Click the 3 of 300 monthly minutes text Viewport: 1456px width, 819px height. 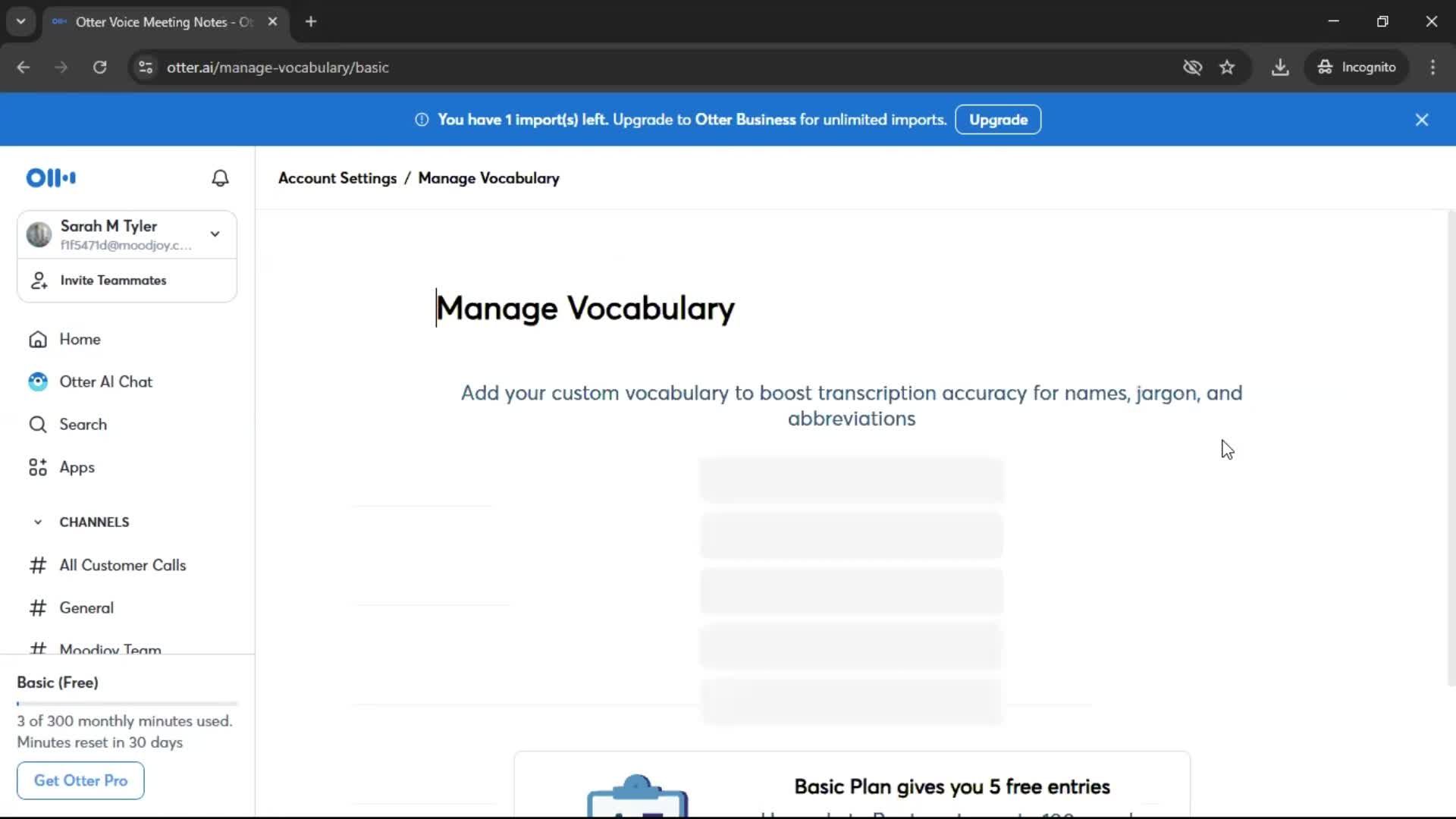point(124,721)
